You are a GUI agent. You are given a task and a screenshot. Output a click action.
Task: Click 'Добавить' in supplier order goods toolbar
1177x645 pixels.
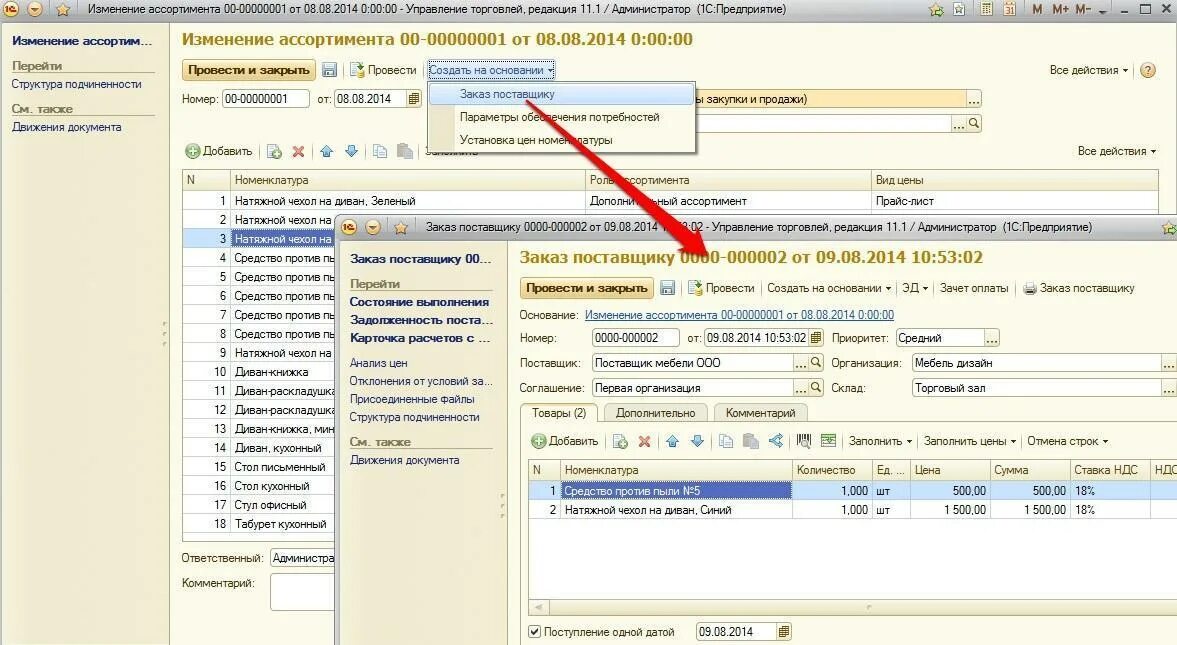click(x=564, y=442)
